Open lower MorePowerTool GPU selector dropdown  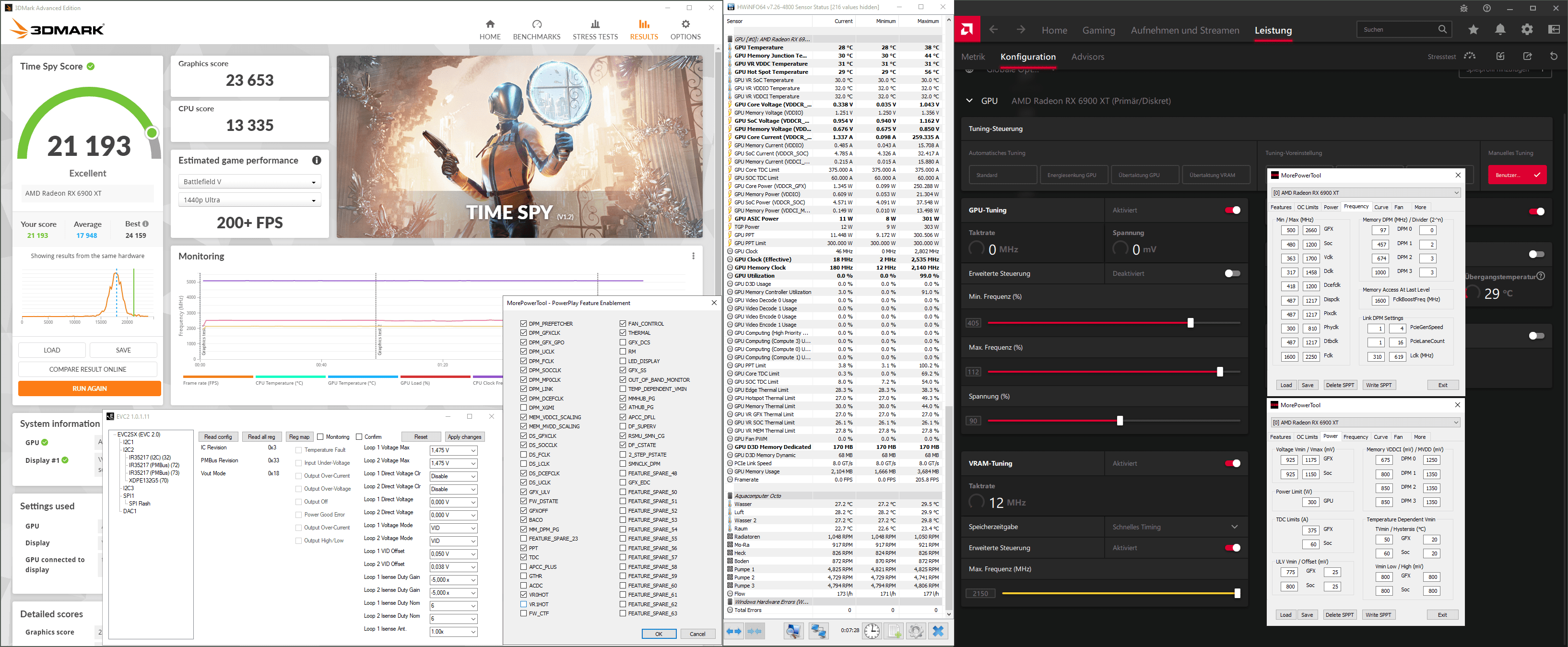[x=1365, y=423]
